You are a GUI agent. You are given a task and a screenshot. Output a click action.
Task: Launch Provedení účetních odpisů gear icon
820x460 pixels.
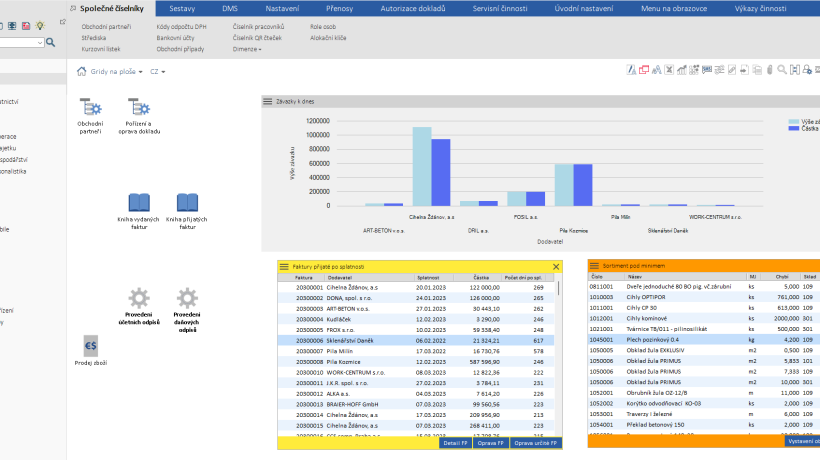139,297
